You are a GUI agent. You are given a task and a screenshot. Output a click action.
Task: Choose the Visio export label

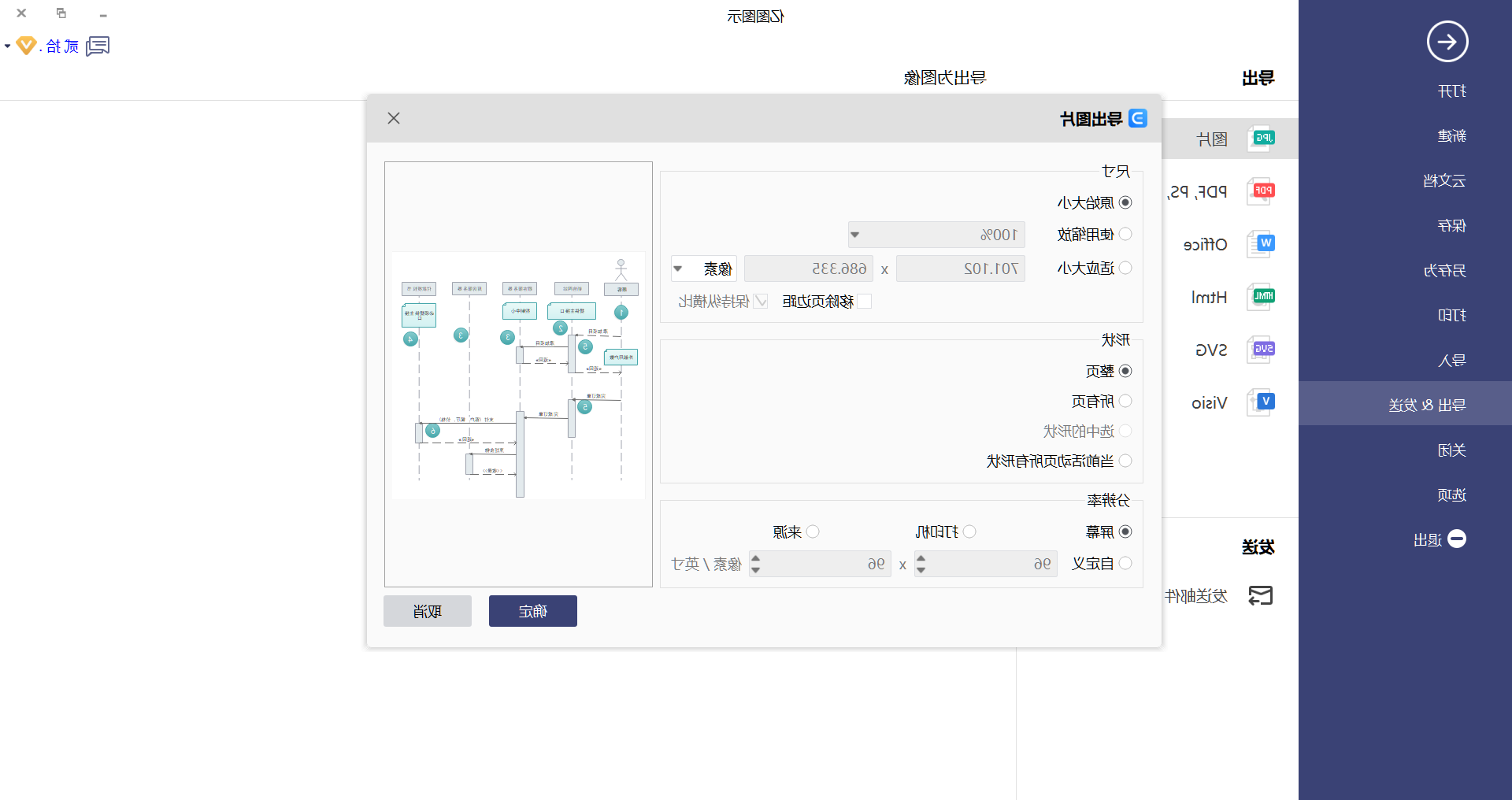[1210, 403]
